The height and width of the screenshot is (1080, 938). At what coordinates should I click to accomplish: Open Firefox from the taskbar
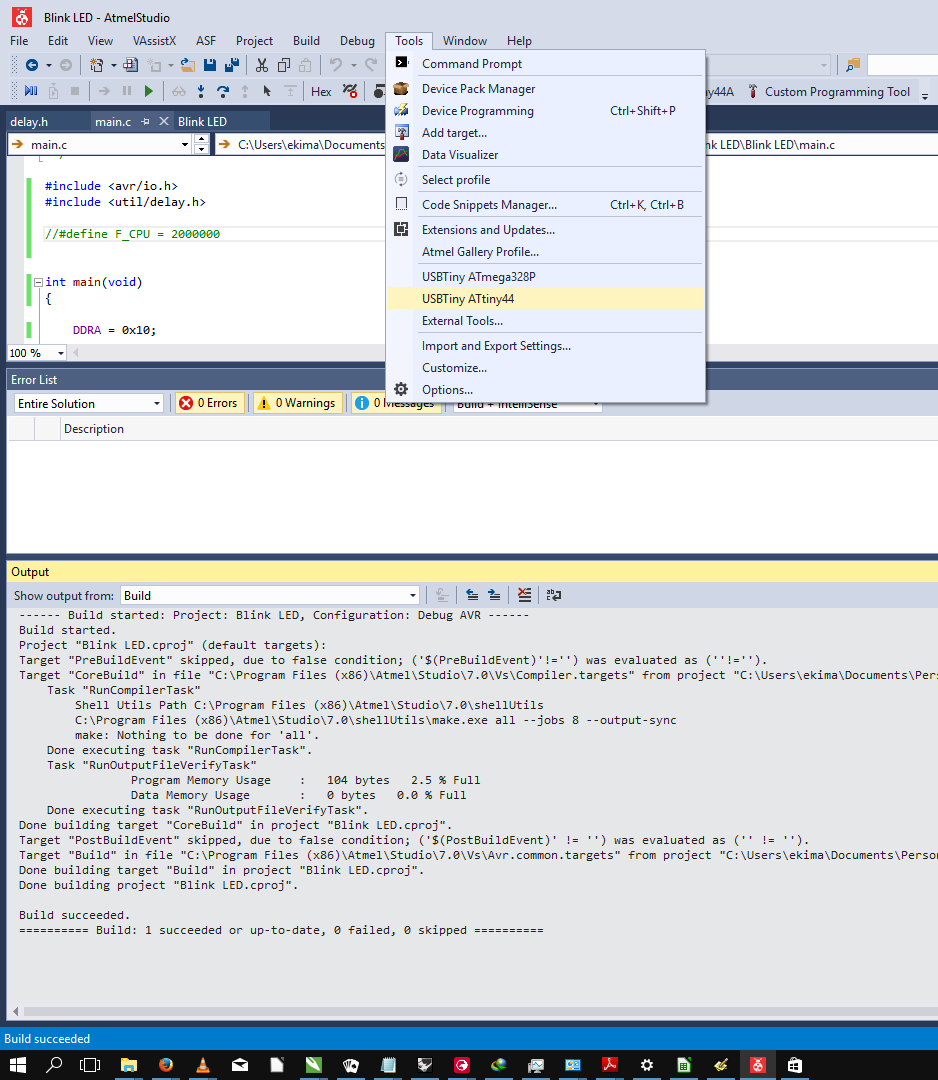coord(165,1065)
